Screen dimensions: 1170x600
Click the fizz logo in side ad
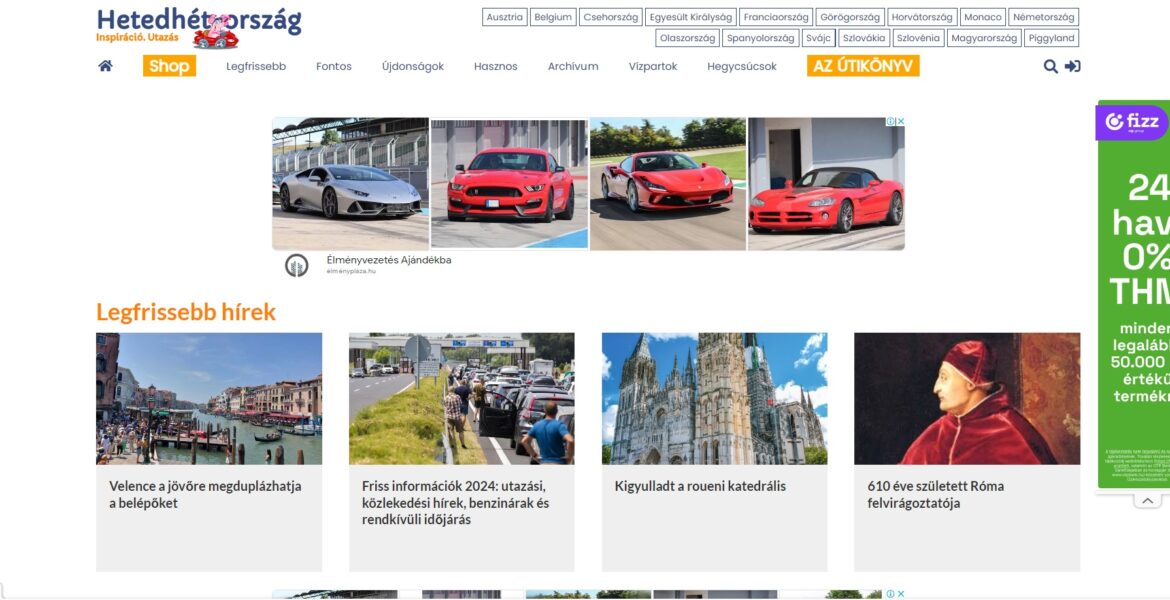coord(1132,122)
